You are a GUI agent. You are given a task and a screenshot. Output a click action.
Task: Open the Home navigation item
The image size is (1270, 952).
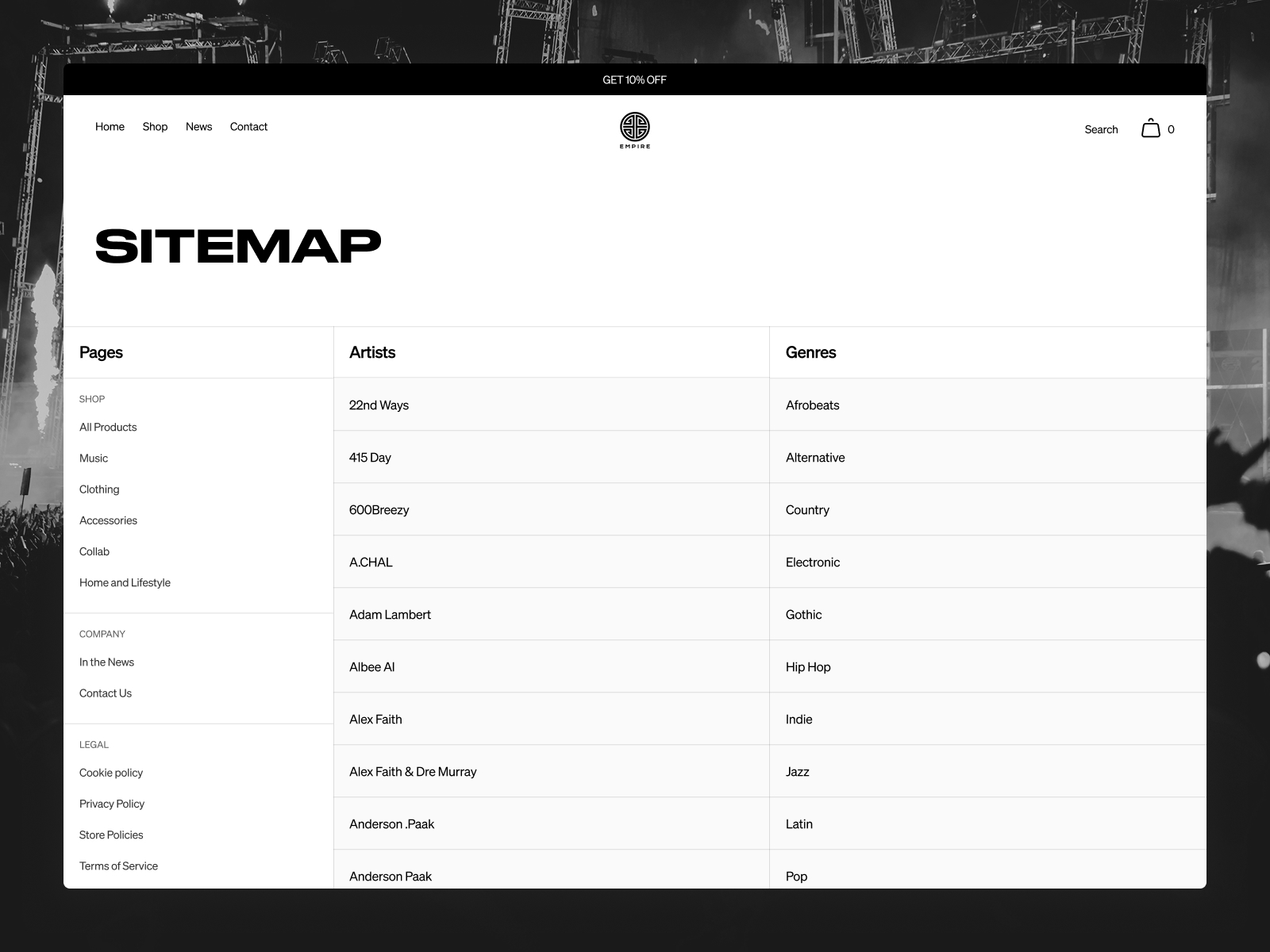[110, 126]
